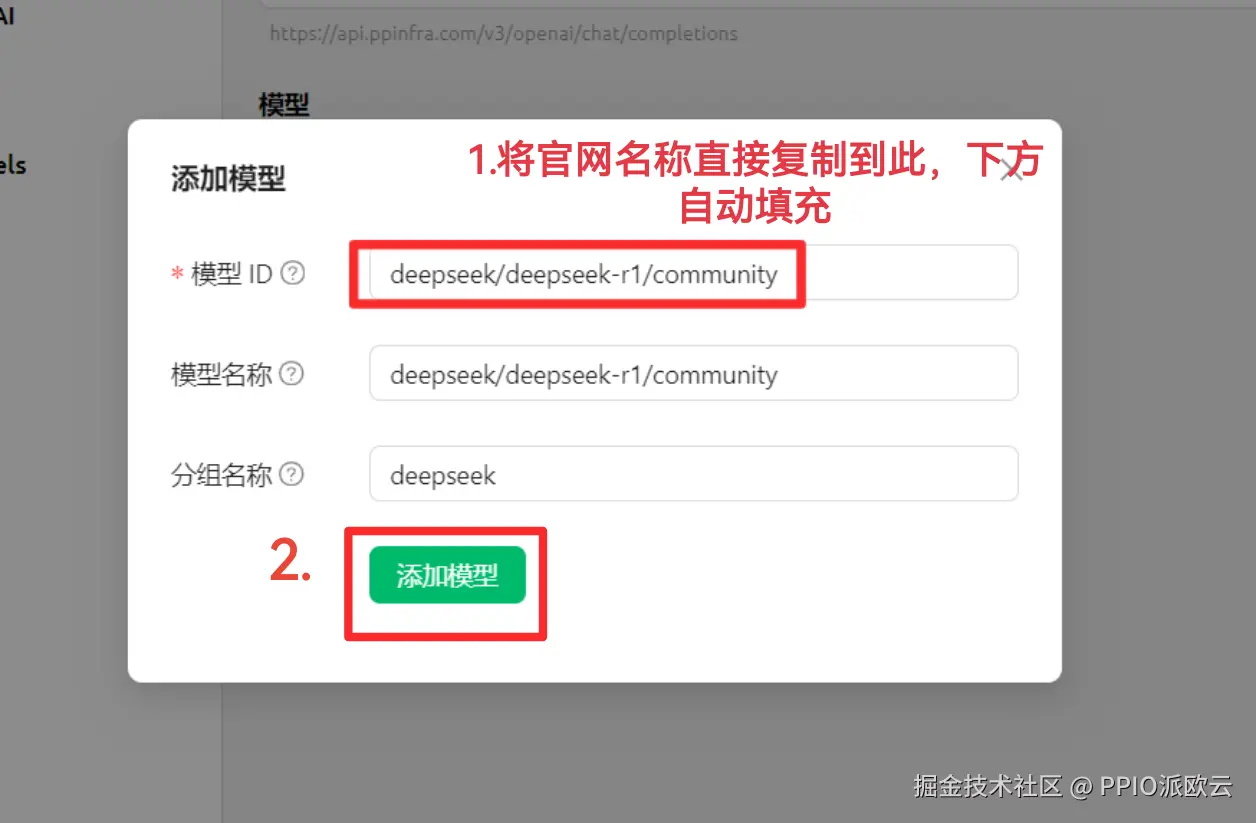
Task: Click the 分组名称 label
Action: (x=222, y=474)
